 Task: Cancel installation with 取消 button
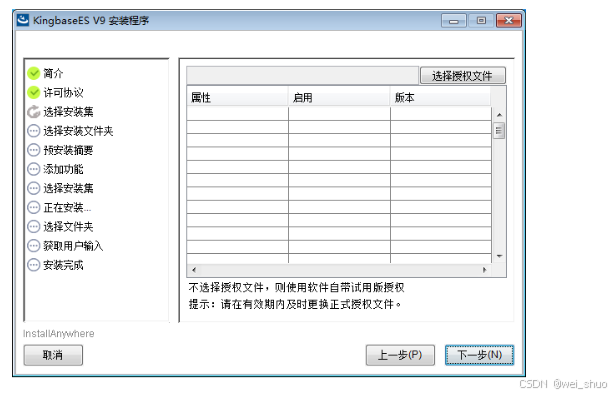pos(53,355)
